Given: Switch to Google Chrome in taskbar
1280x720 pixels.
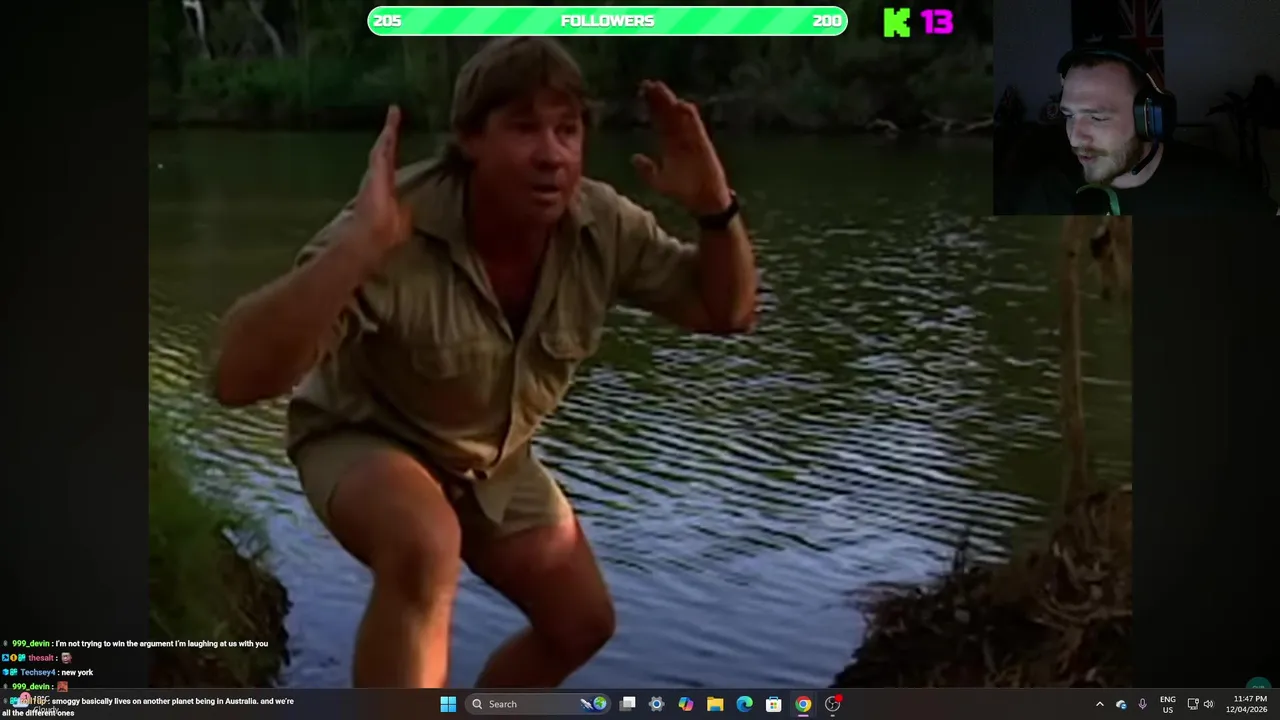Looking at the screenshot, I should [803, 704].
